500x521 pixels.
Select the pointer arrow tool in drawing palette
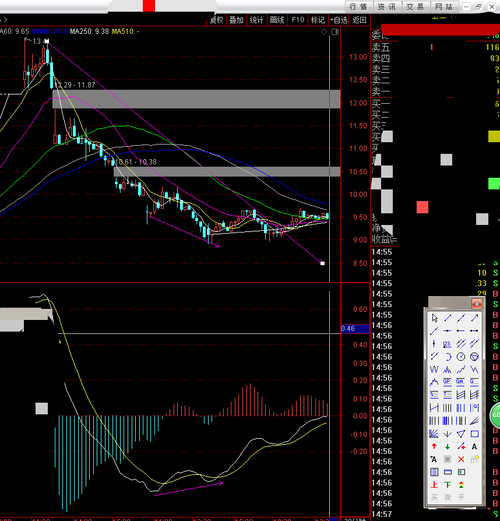(434, 318)
